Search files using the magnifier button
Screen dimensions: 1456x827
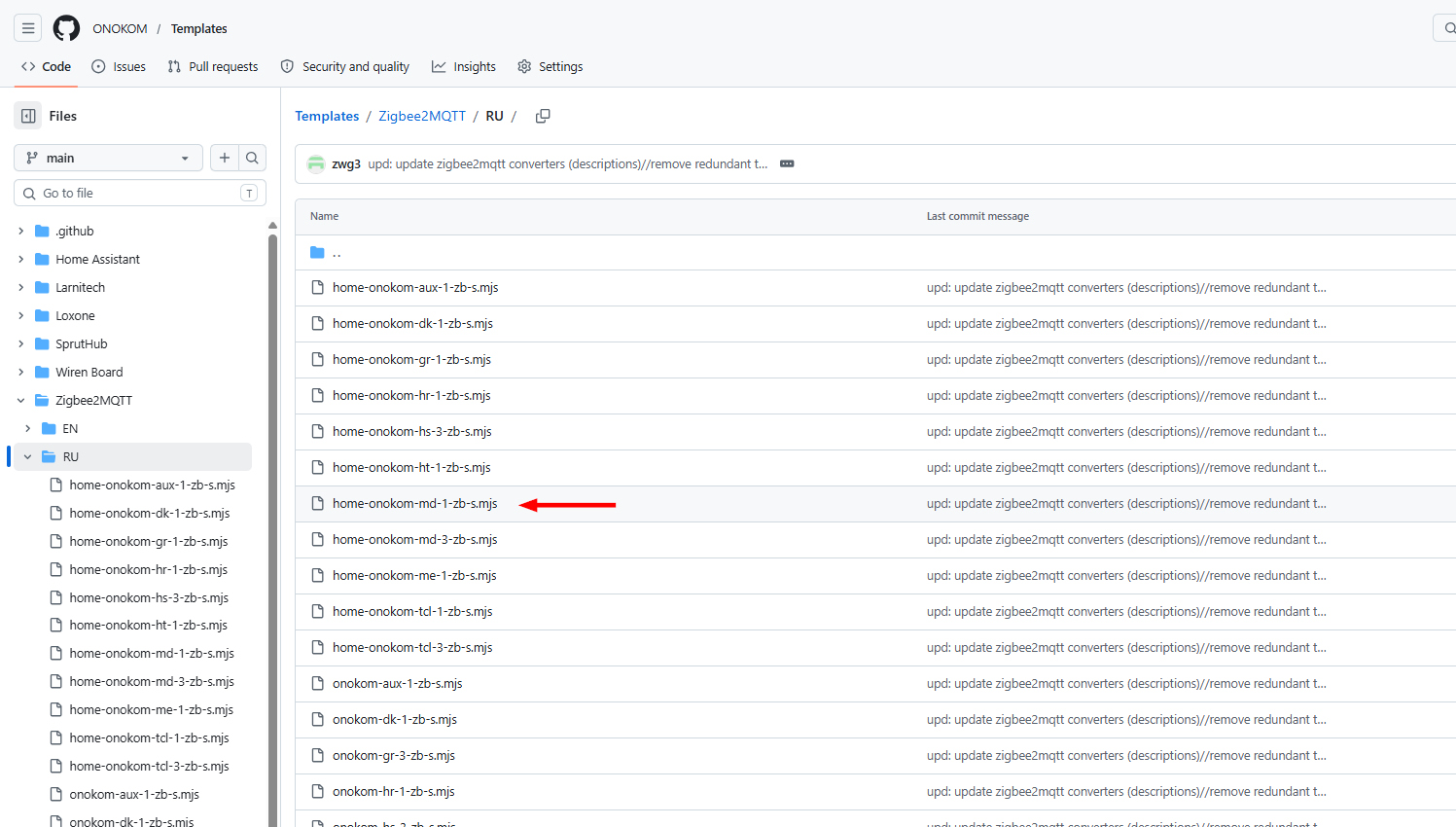(252, 158)
